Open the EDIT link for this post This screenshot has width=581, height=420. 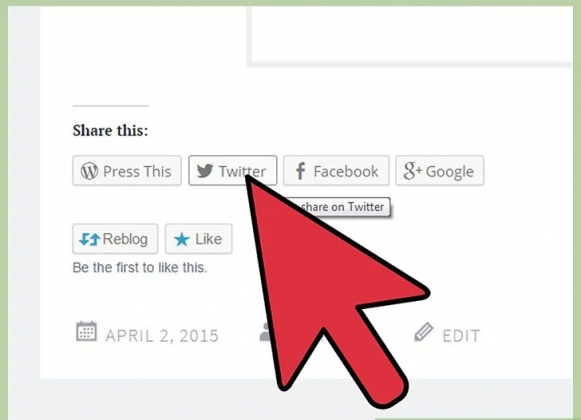[461, 336]
